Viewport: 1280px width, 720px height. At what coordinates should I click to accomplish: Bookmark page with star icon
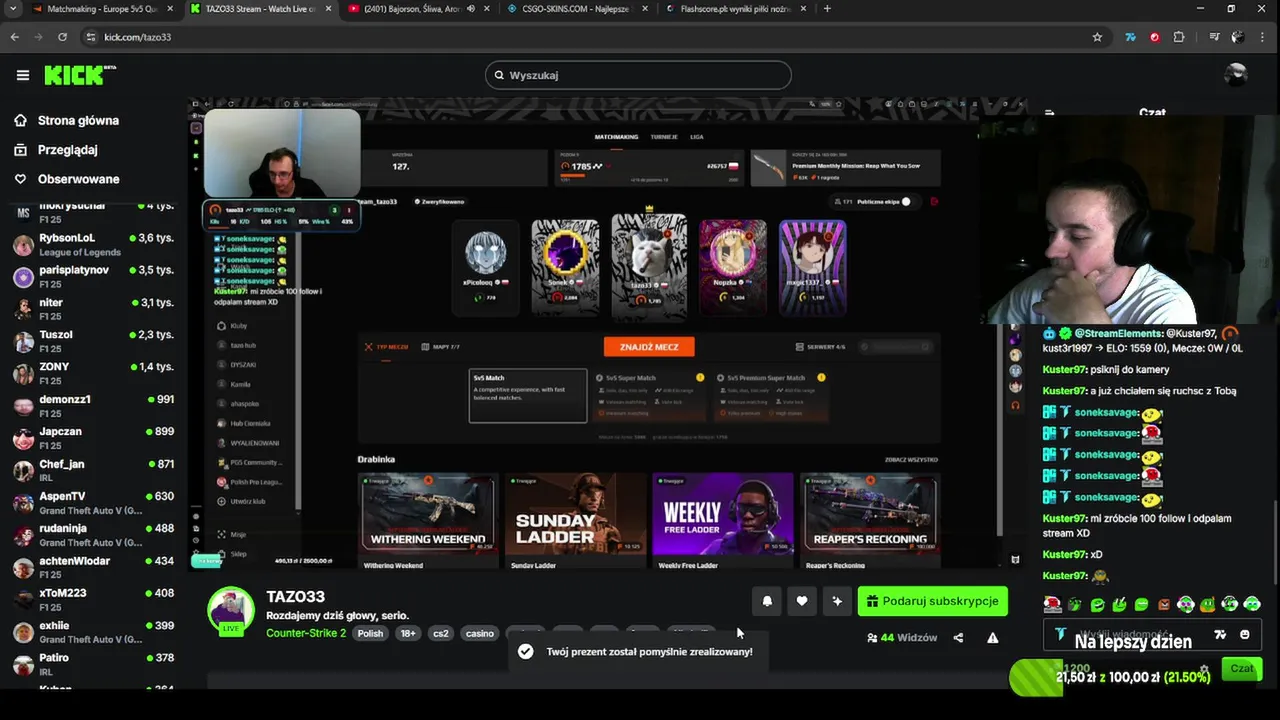coord(1097,37)
